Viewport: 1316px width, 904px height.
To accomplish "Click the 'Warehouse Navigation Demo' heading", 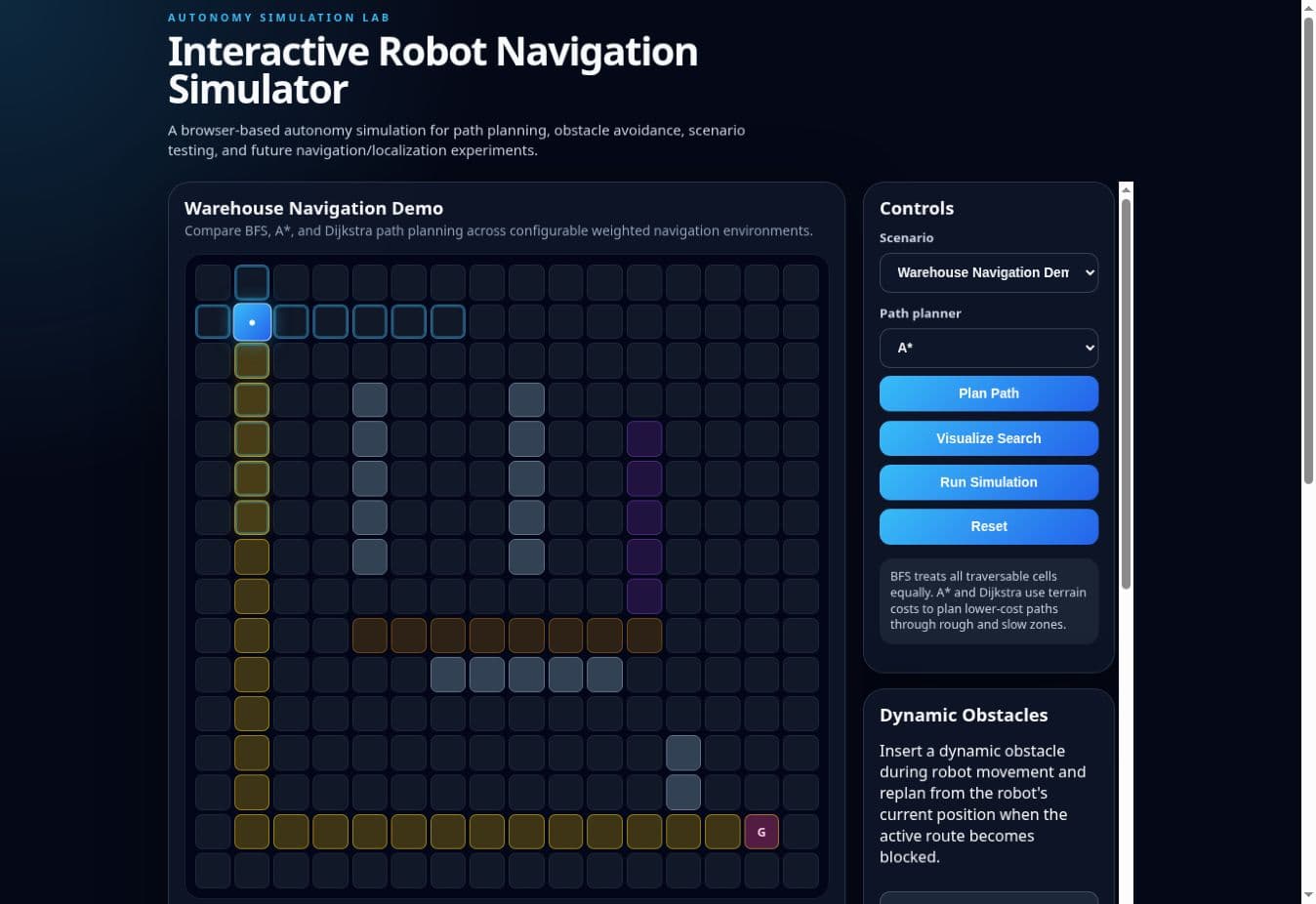I will [x=313, y=208].
